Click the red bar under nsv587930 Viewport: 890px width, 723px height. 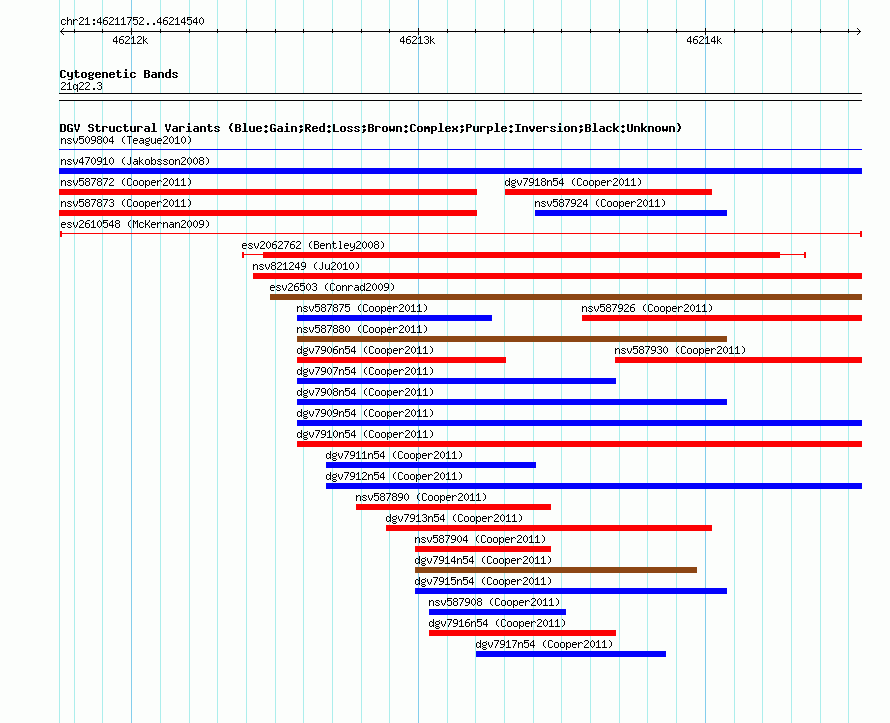point(738,360)
